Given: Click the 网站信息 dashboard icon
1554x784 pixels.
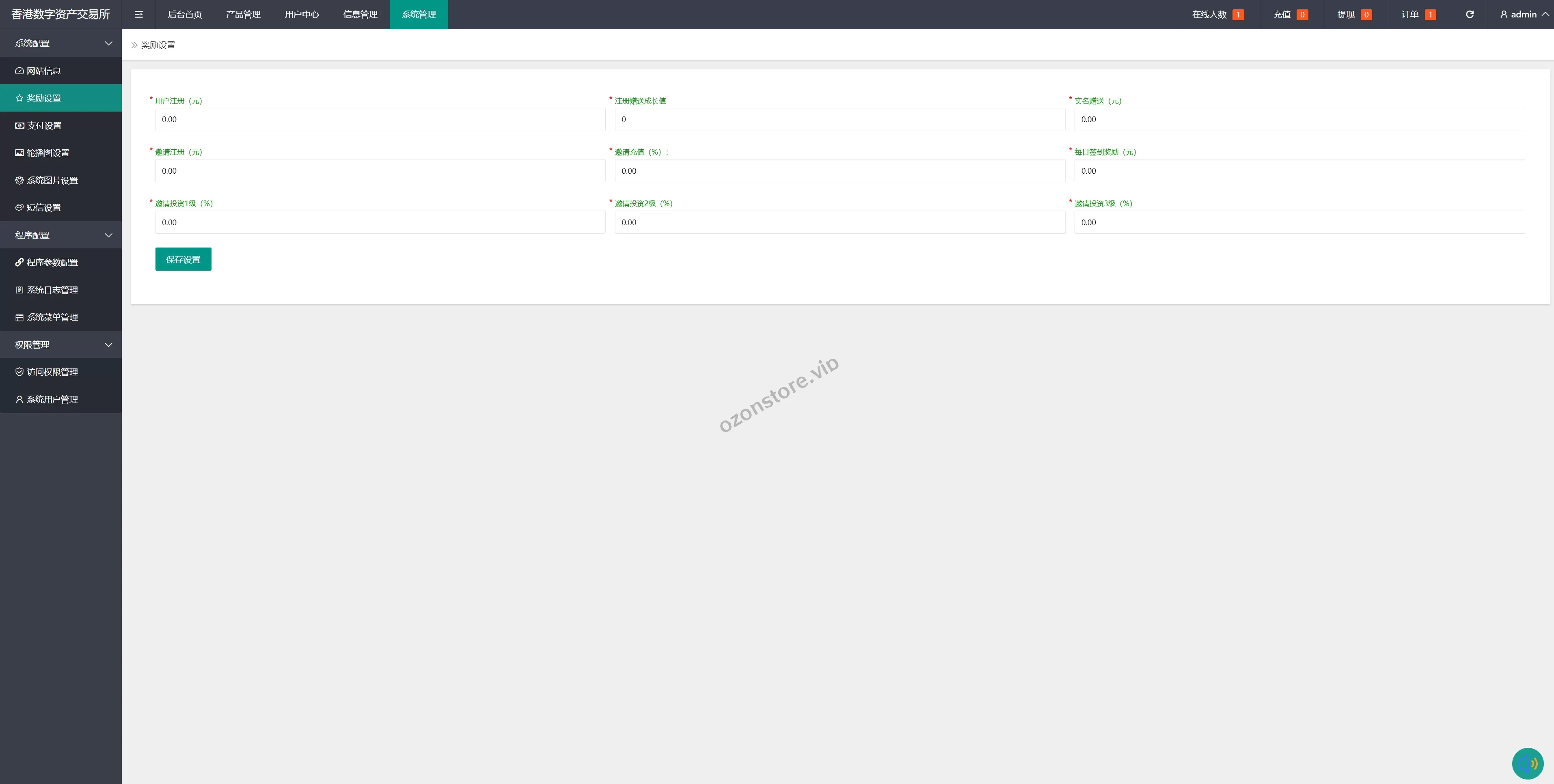Looking at the screenshot, I should [x=19, y=71].
